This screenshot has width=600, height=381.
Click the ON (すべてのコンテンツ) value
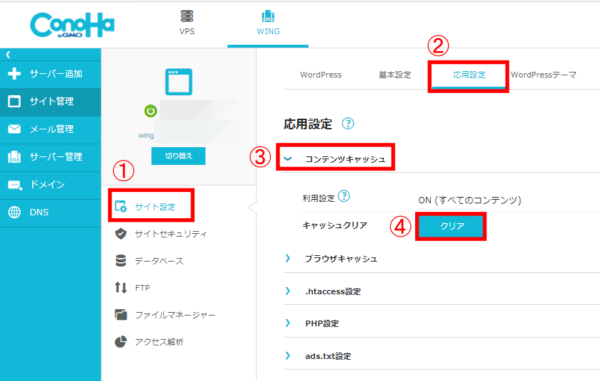pyautogui.click(x=470, y=200)
